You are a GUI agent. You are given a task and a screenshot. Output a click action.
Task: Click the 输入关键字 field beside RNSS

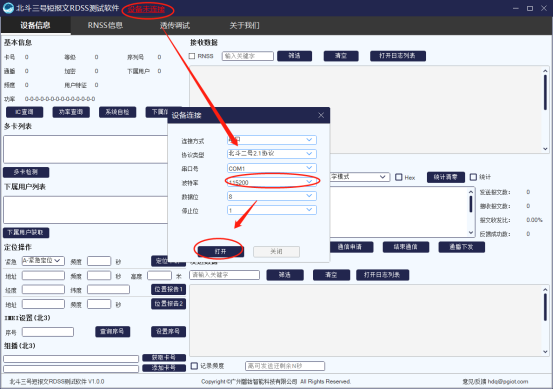click(248, 56)
